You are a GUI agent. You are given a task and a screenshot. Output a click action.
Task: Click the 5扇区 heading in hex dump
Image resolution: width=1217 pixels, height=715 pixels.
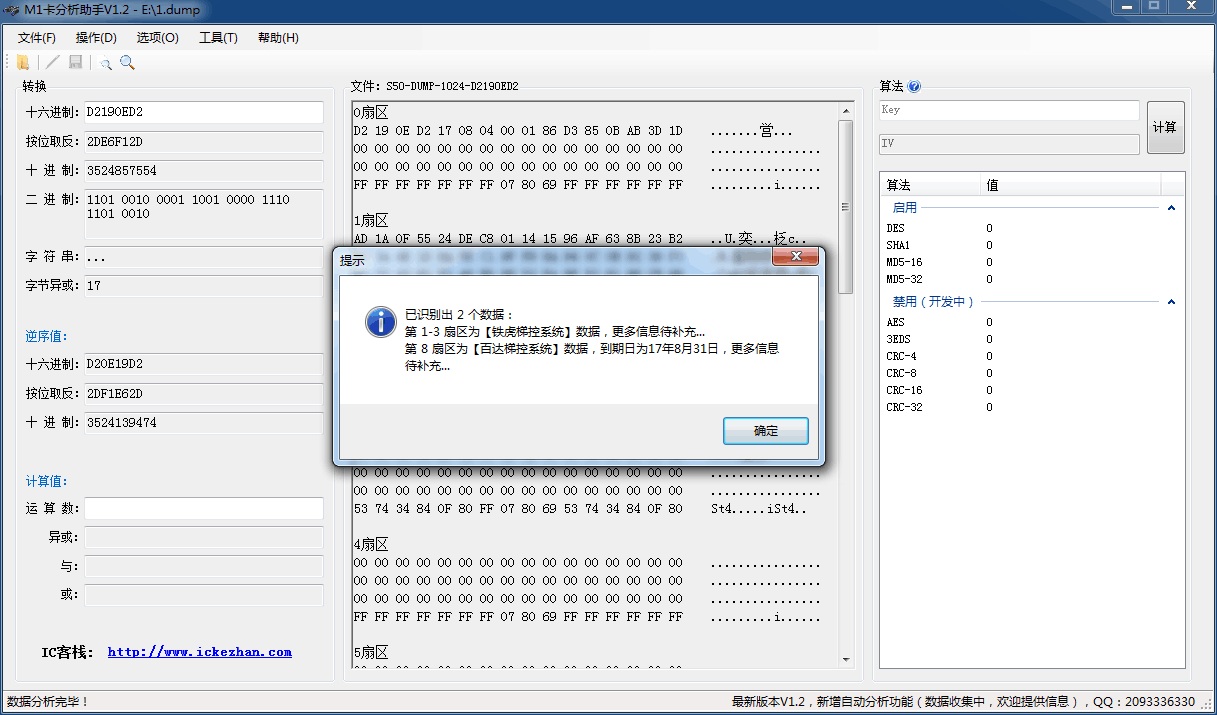(x=371, y=653)
